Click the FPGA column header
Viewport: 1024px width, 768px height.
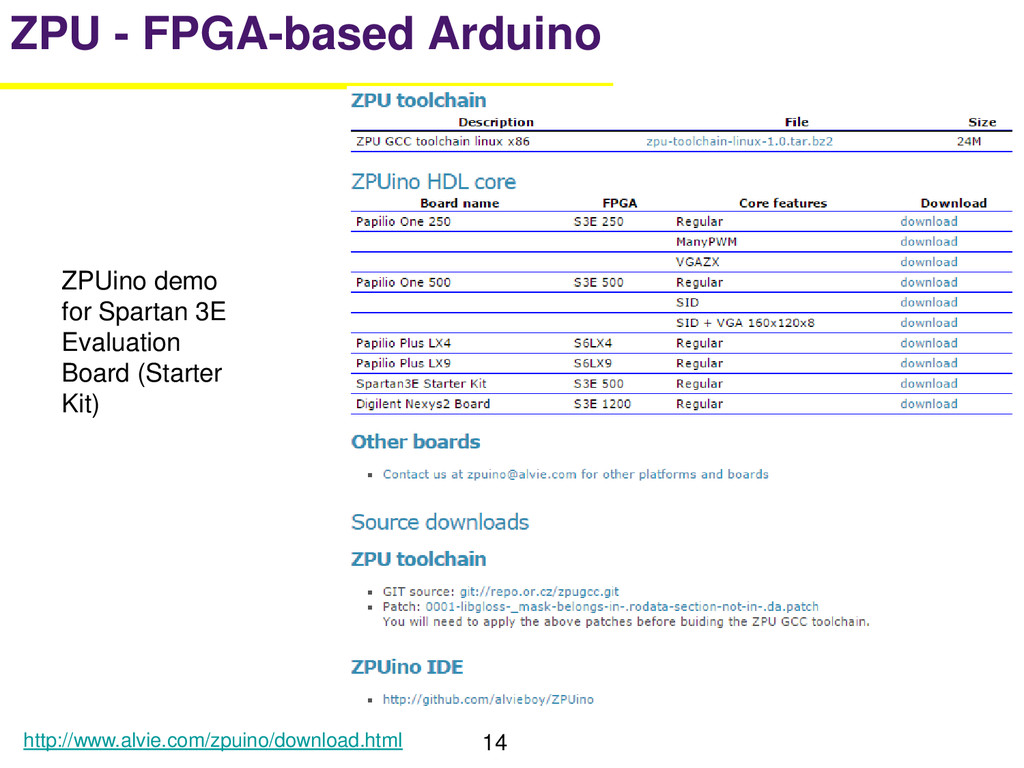pyautogui.click(x=619, y=203)
